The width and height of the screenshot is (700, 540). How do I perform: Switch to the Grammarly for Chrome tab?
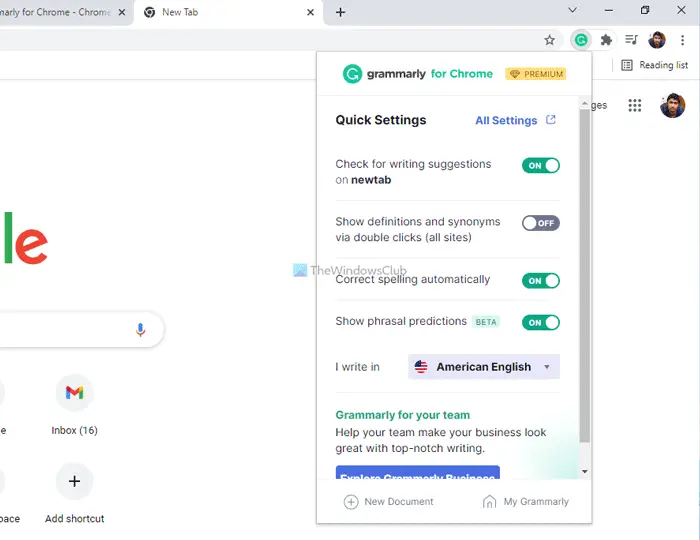click(54, 12)
